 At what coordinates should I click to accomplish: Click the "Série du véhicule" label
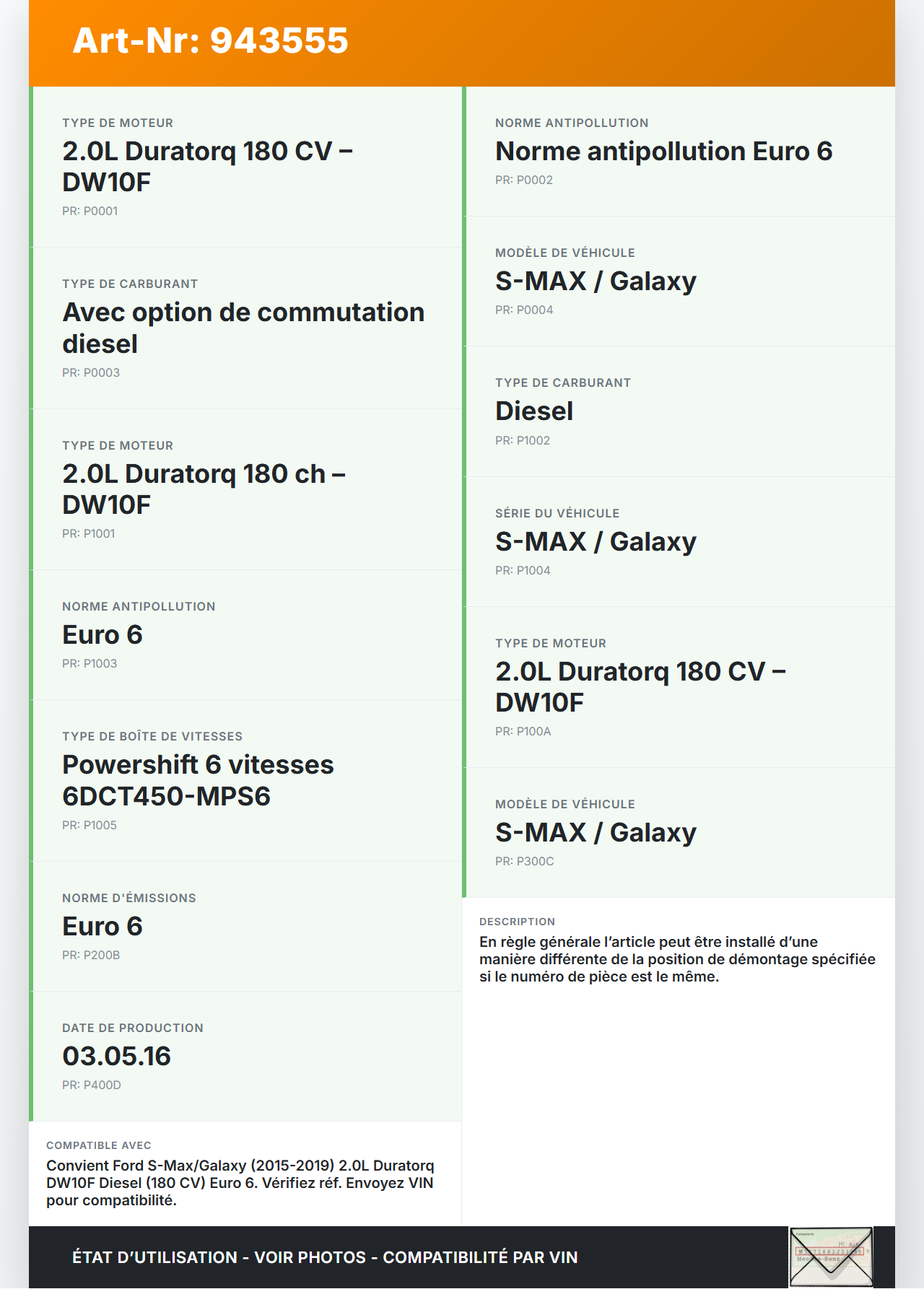[x=557, y=513]
